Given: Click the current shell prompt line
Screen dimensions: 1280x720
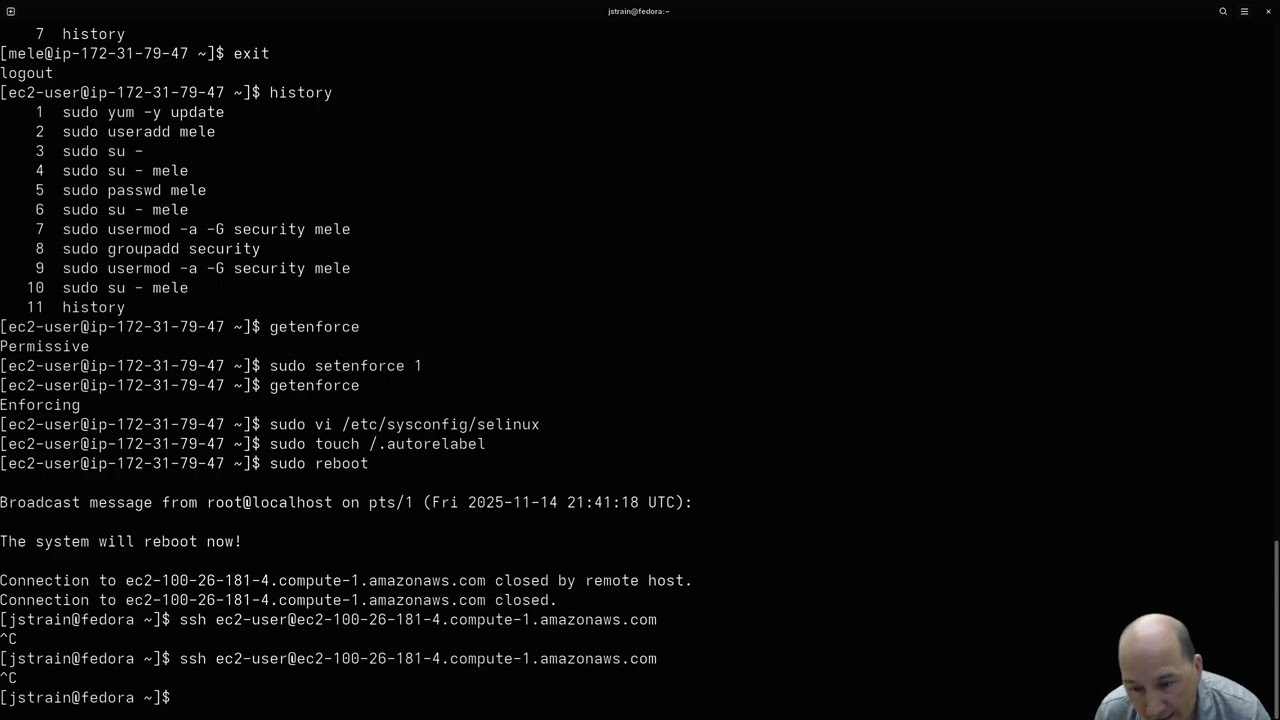Looking at the screenshot, I should coord(86,698).
